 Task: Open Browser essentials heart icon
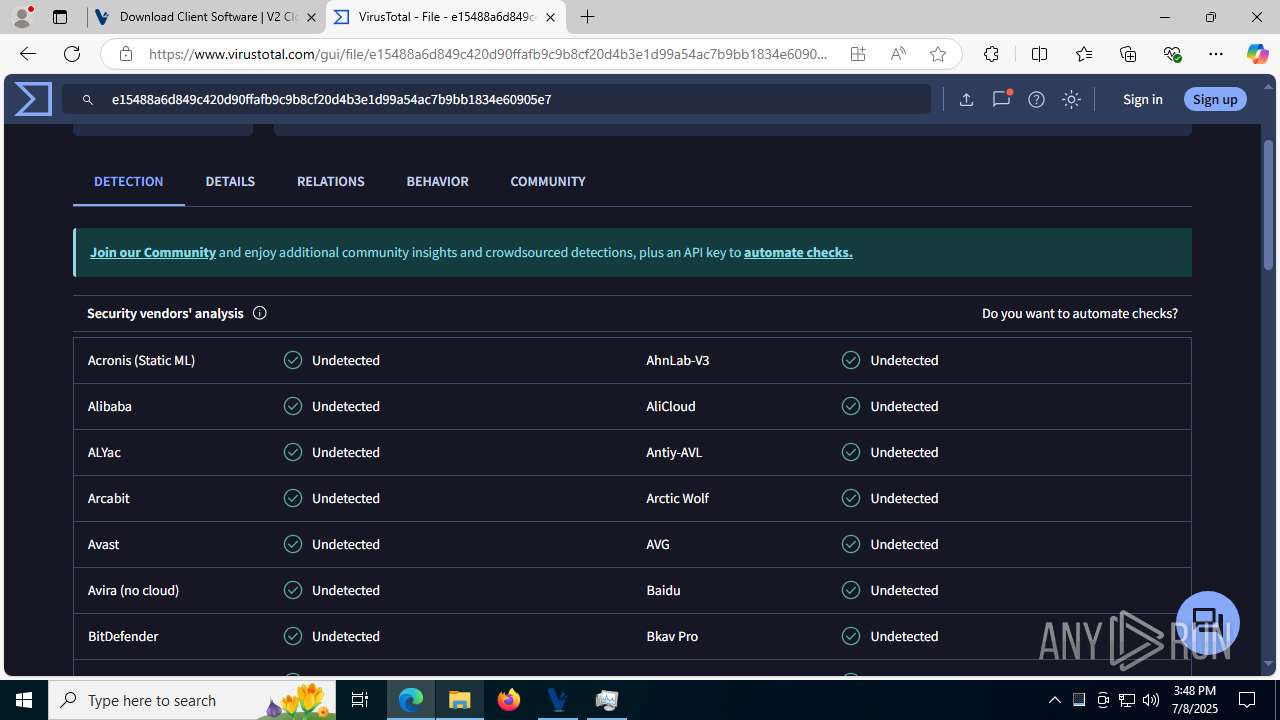point(1173,54)
